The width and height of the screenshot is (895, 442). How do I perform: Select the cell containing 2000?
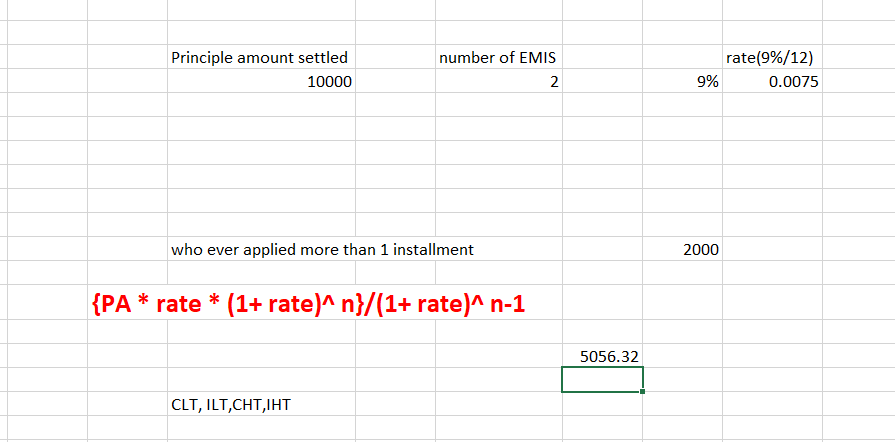pyautogui.click(x=682, y=249)
